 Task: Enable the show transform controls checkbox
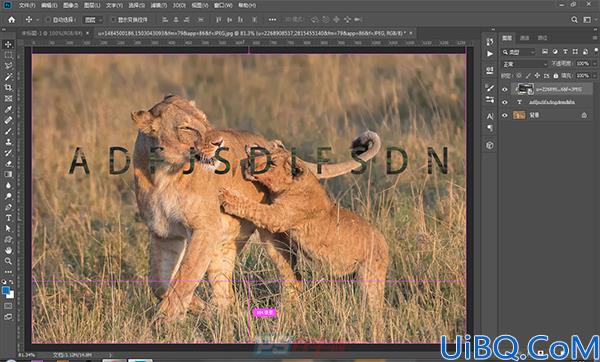[x=113, y=20]
